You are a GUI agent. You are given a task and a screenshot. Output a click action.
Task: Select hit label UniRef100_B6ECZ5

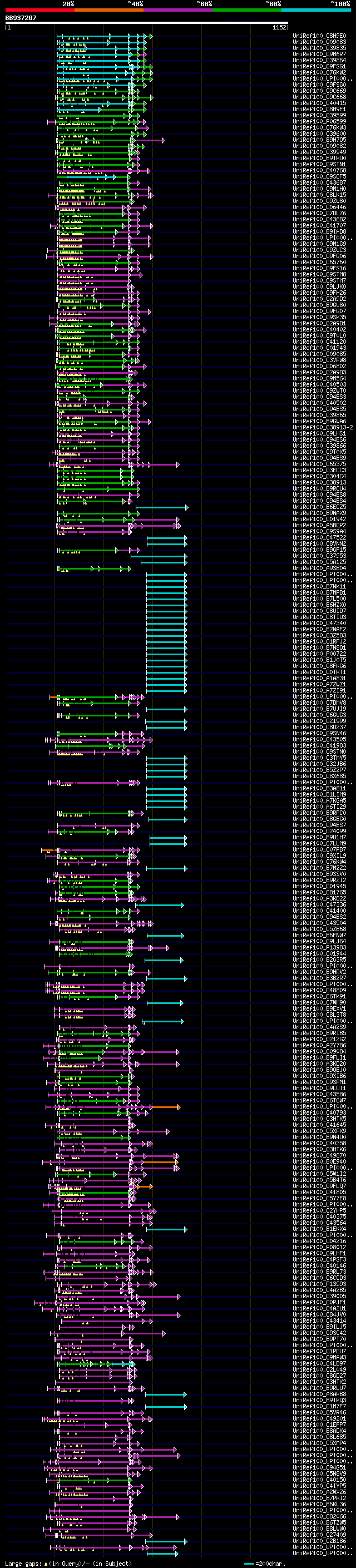[x=319, y=507]
